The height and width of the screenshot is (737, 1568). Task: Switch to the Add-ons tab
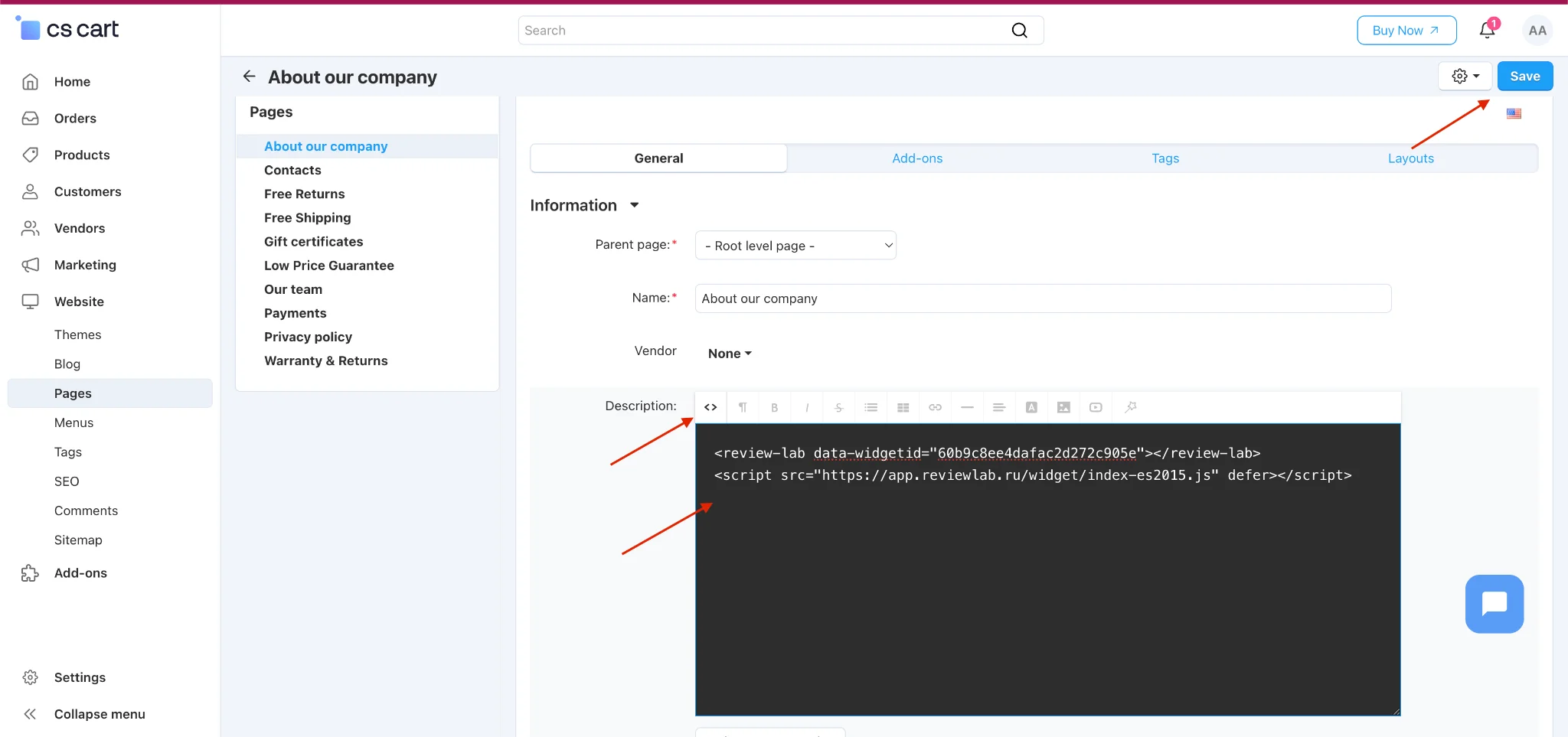(x=917, y=158)
